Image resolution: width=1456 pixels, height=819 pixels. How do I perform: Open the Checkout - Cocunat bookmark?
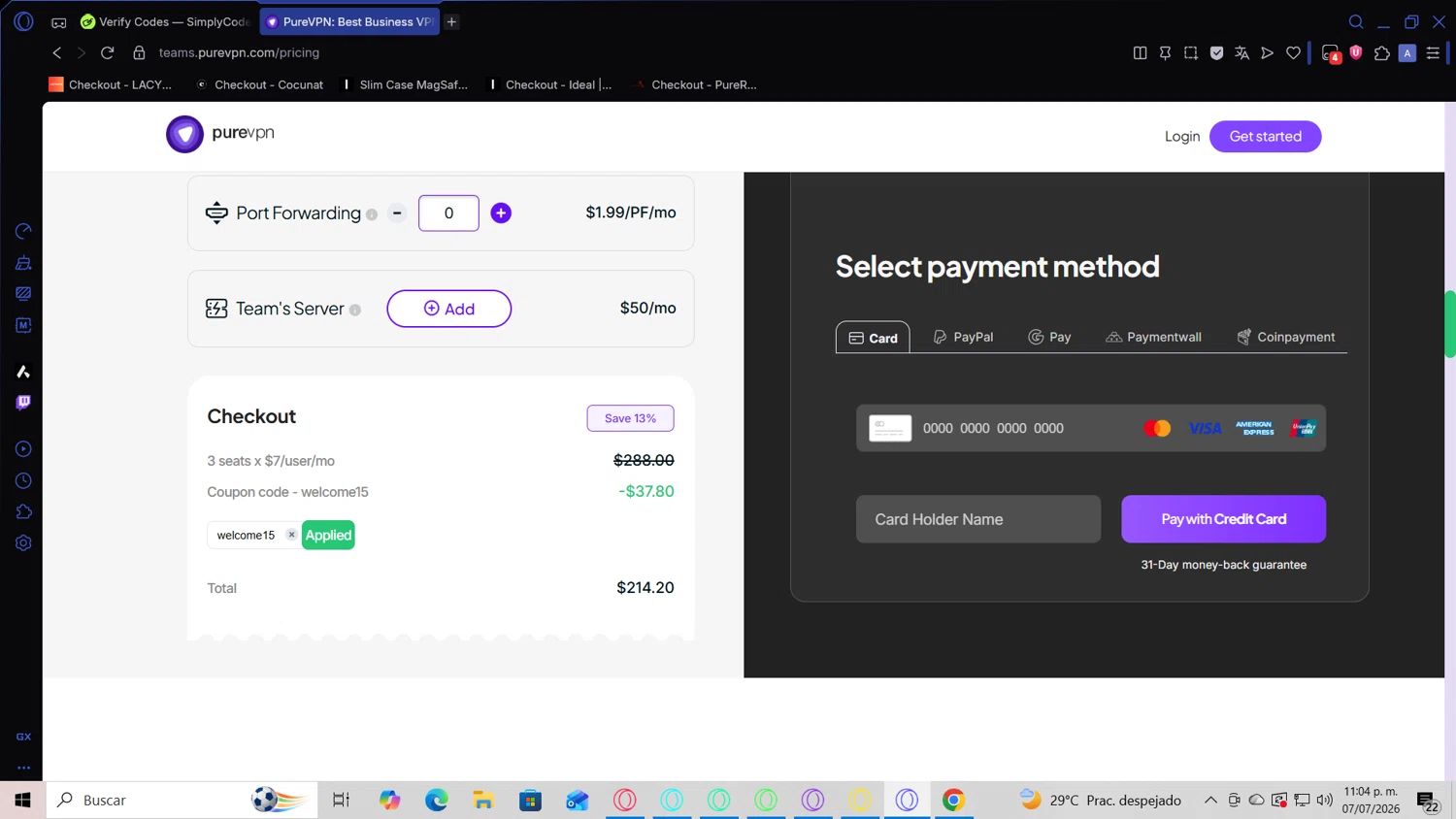click(x=259, y=84)
